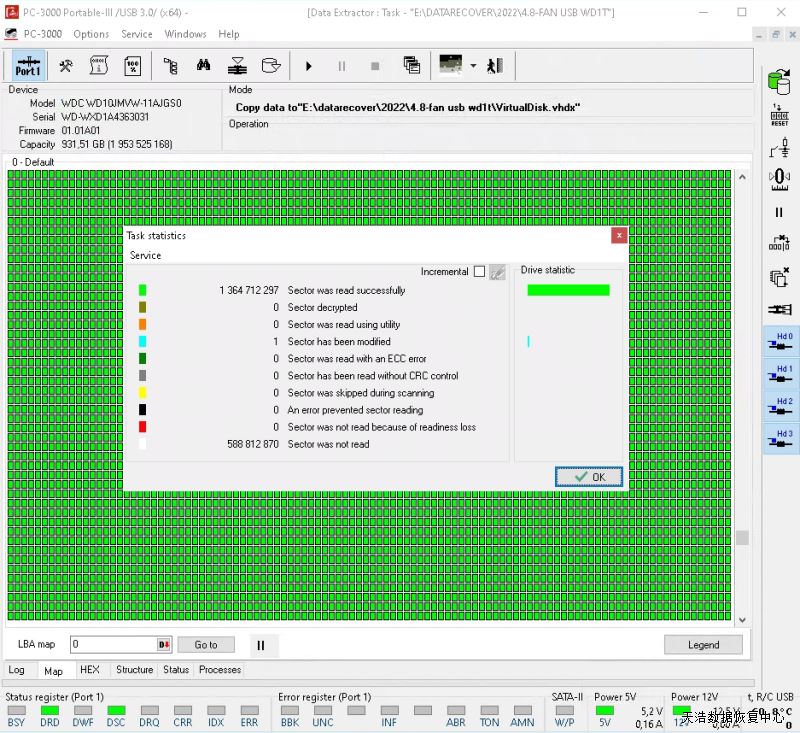
Task: Click the binoculars search icon
Action: pos(203,66)
